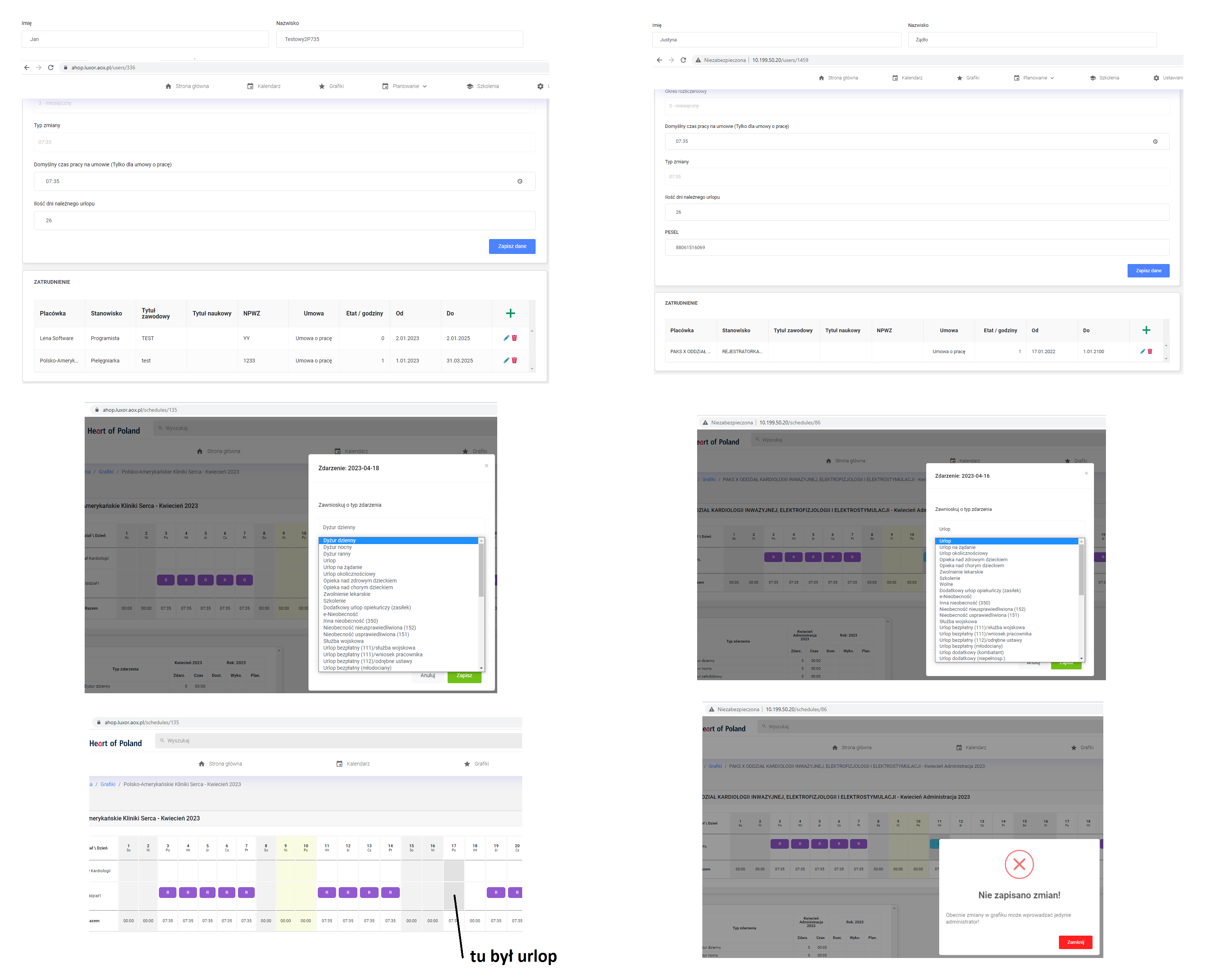The width and height of the screenshot is (1210, 980).
Task: Click the reload icon beside ahop.luxor.aox.pl/users/336
Action: (51, 67)
